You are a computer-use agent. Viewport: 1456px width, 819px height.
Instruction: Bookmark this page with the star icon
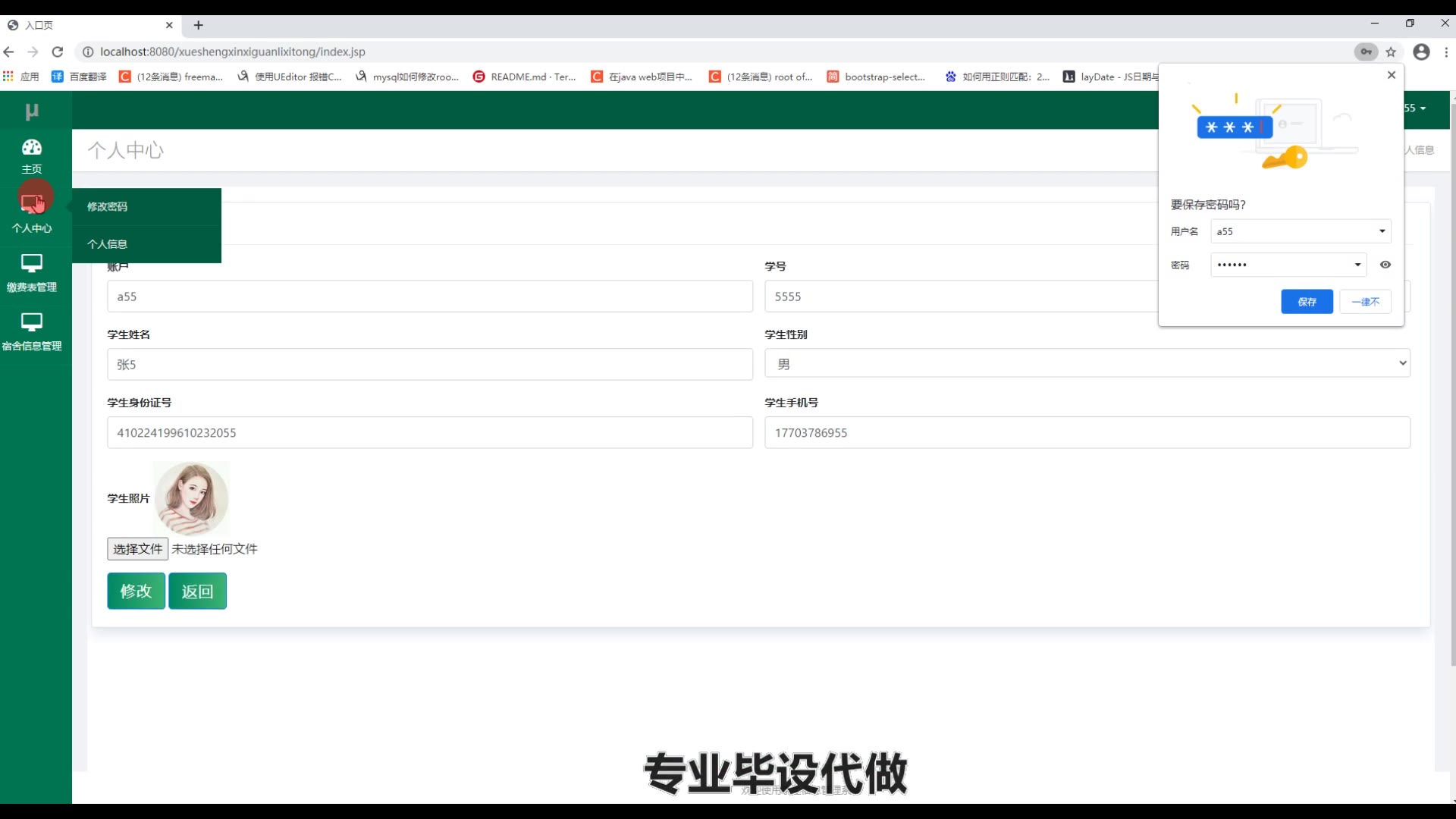pos(1391,52)
